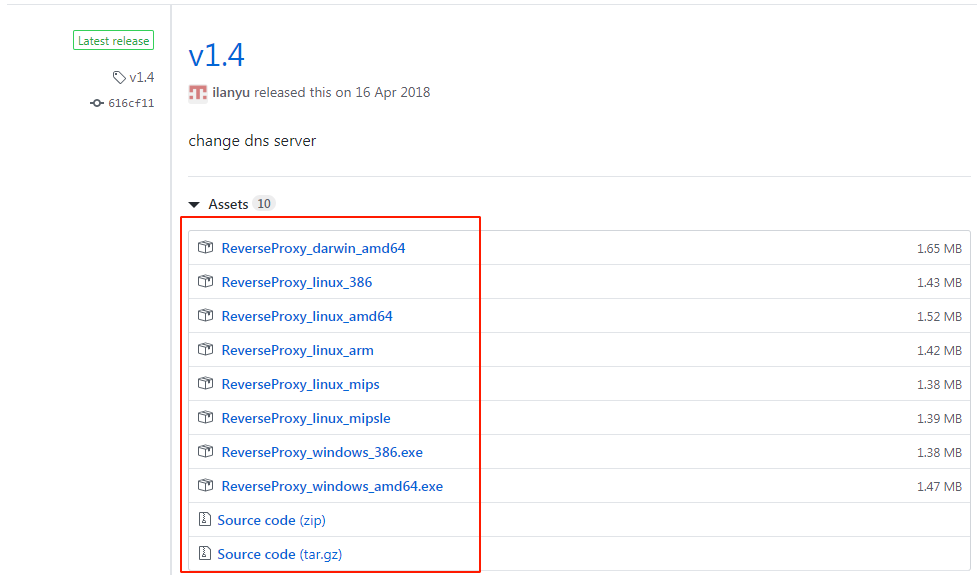Viewport: 977px width, 575px height.
Task: Download ReverseProxy_windows_amd64.exe
Action: pyautogui.click(x=332, y=486)
